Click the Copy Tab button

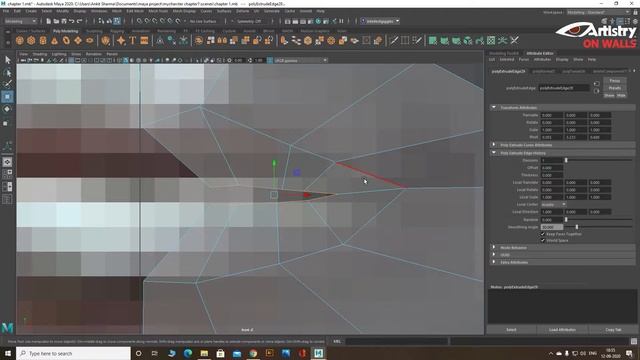[613, 330]
